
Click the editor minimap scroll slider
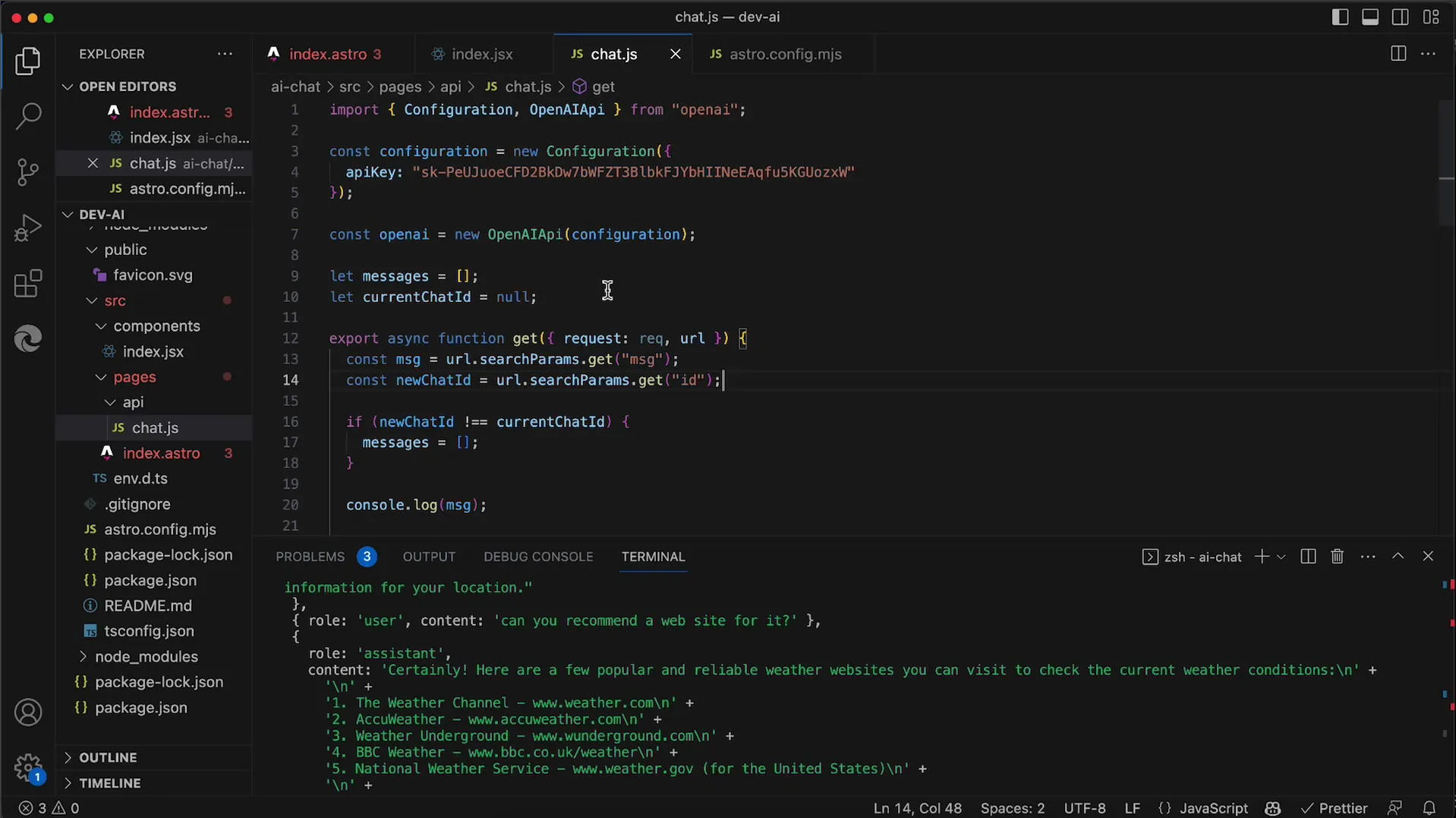1446,163
